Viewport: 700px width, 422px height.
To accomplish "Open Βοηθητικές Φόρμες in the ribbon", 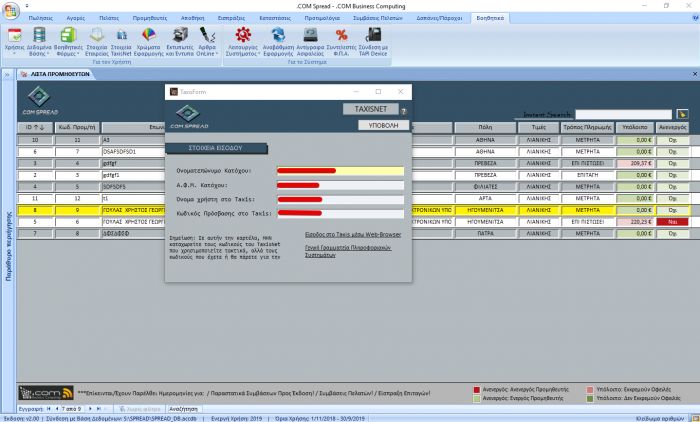I will click(68, 42).
